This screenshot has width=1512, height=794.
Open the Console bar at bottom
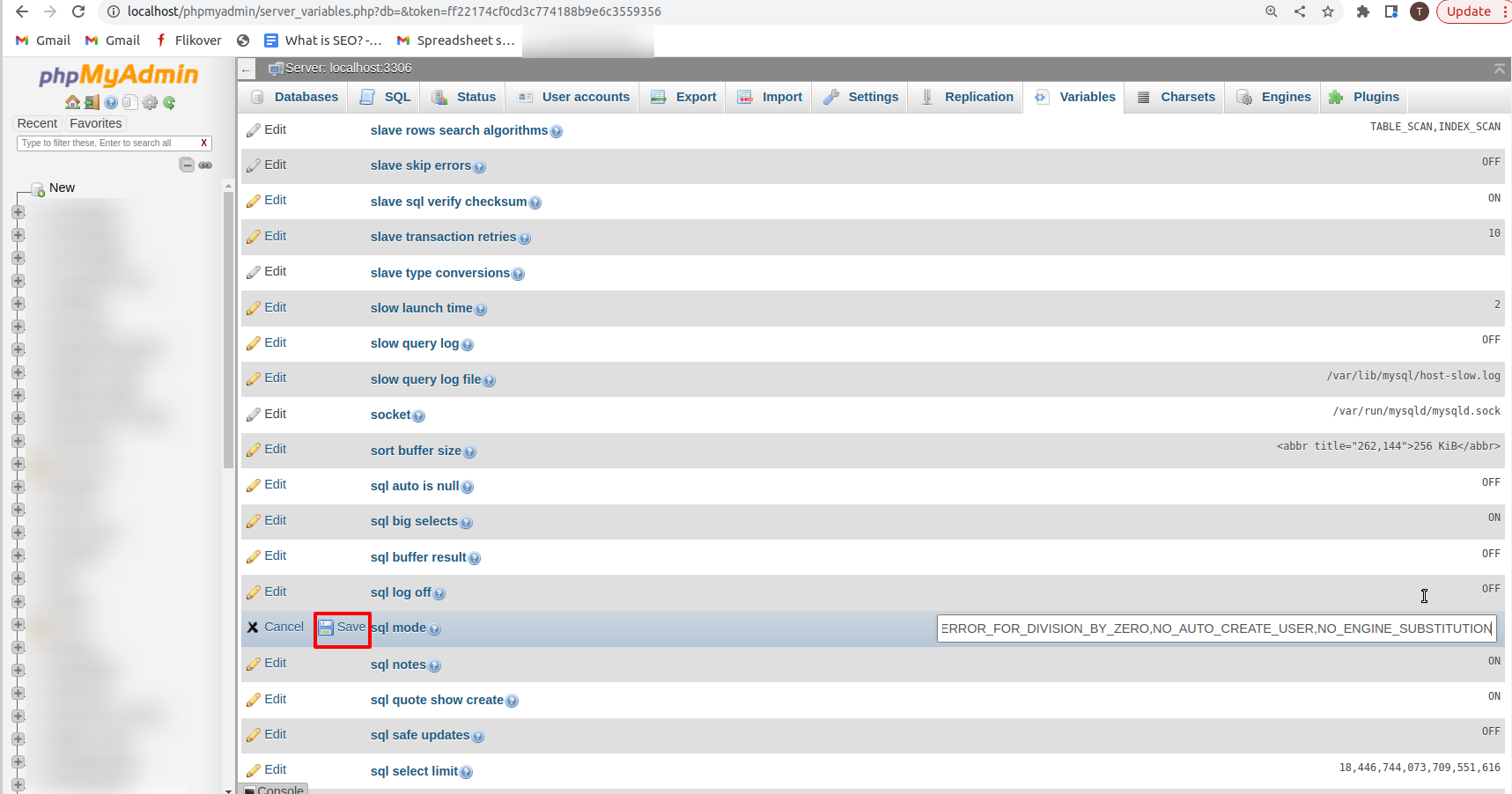274,789
